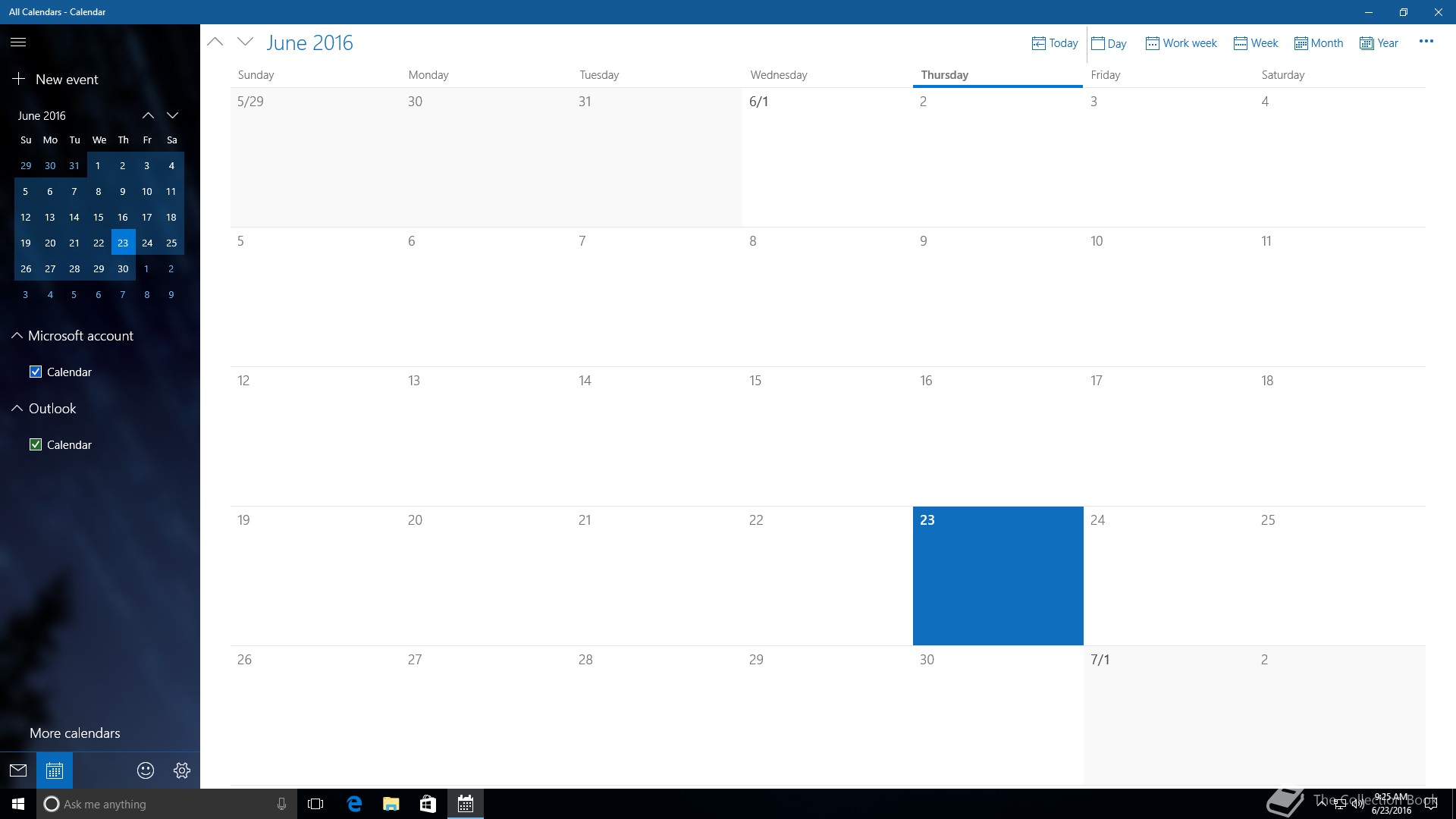Screen dimensions: 1456x819
Task: Open the three-dot more options menu
Action: coord(1426,42)
